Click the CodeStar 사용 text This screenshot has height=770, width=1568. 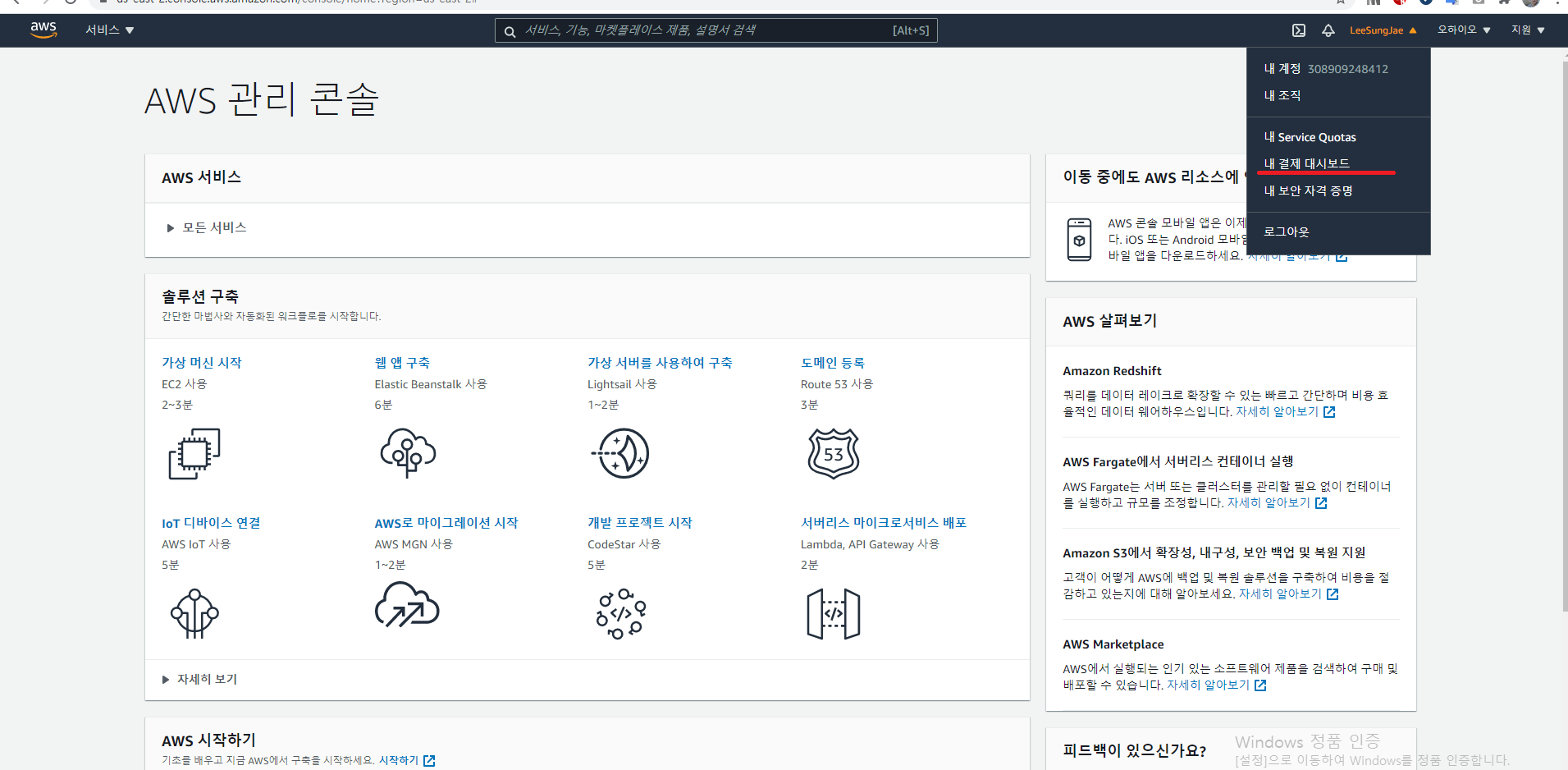[624, 544]
